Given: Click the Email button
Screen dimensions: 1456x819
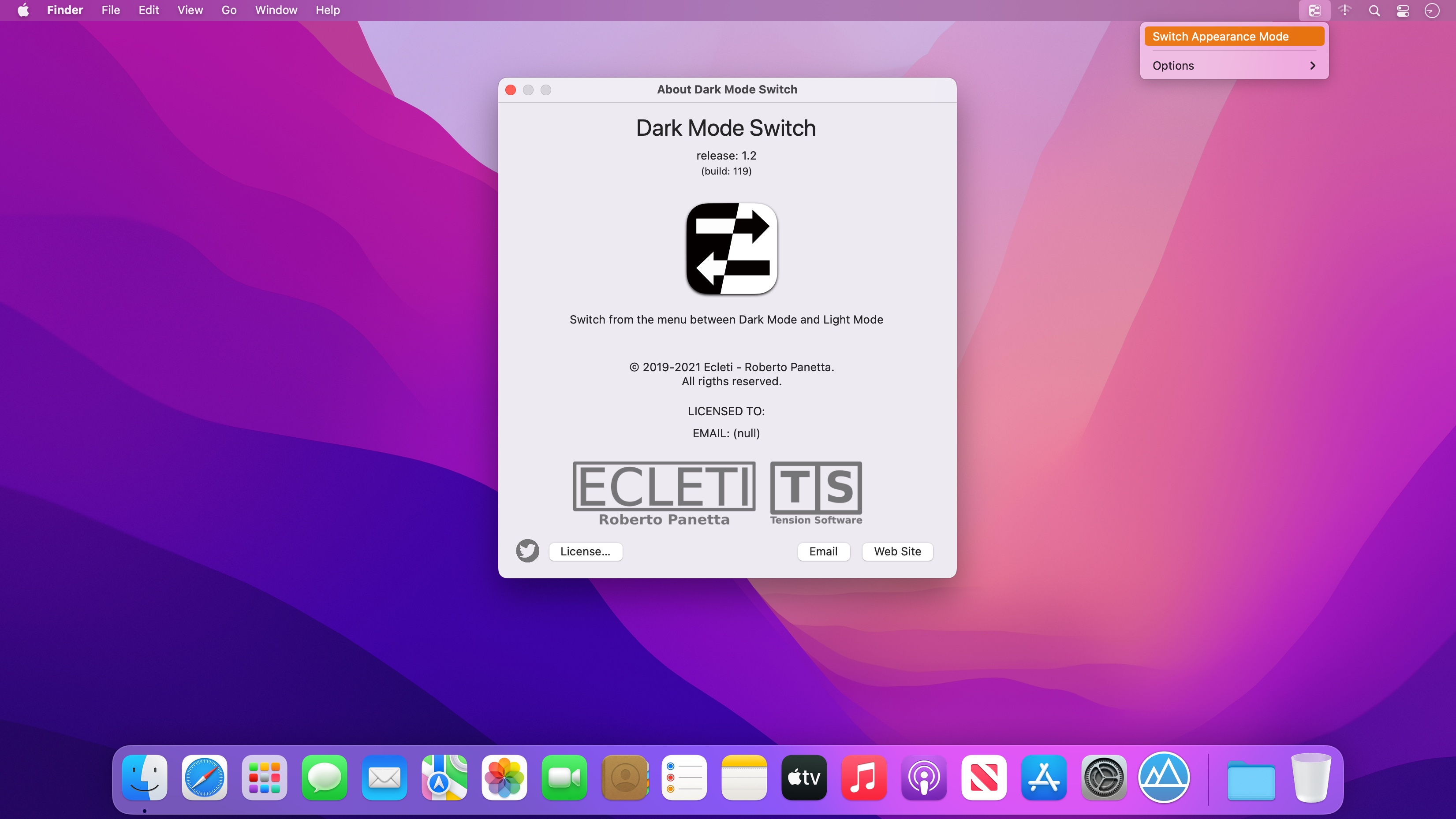Looking at the screenshot, I should click(x=823, y=551).
